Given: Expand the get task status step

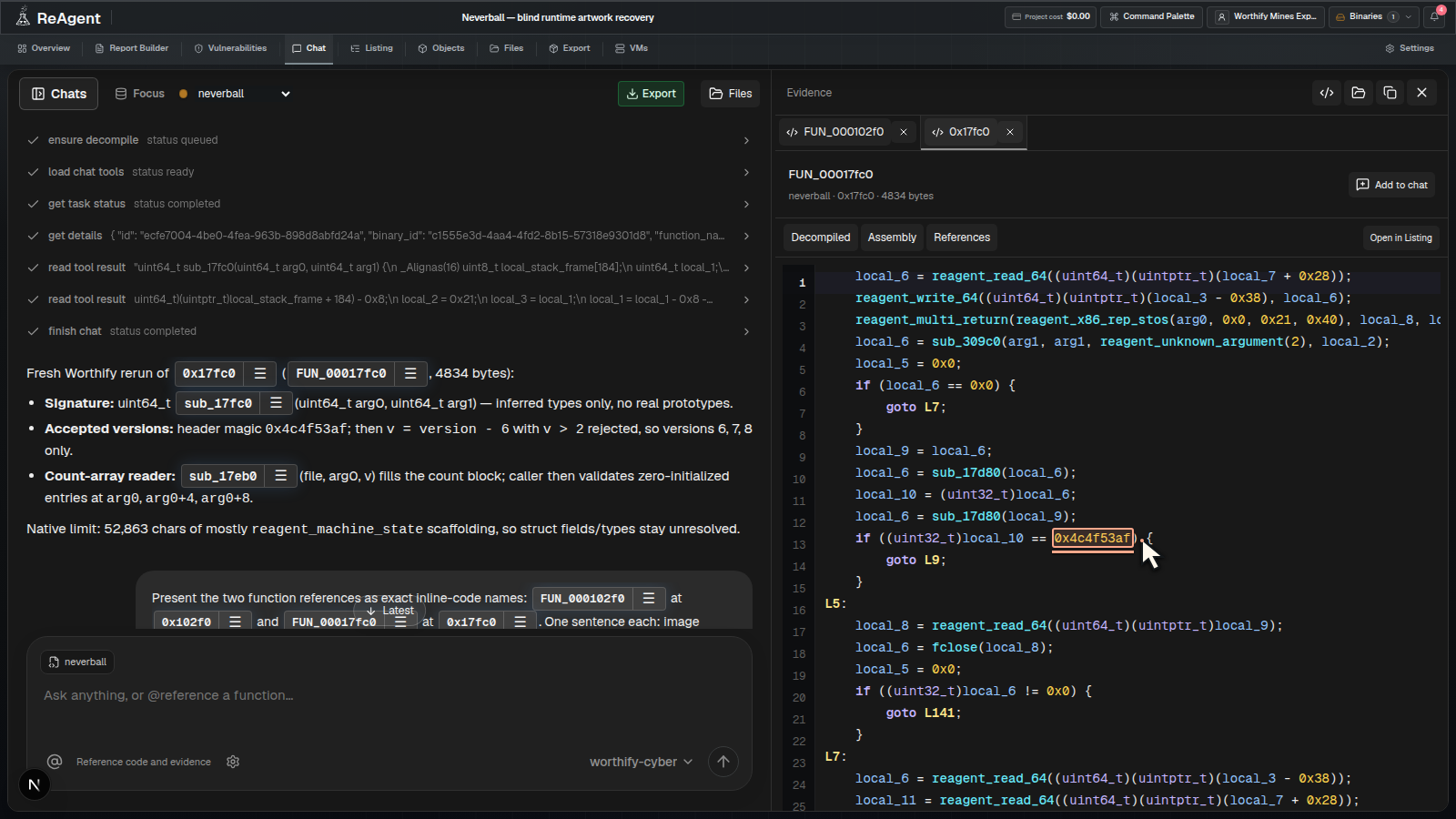Looking at the screenshot, I should pos(389,204).
